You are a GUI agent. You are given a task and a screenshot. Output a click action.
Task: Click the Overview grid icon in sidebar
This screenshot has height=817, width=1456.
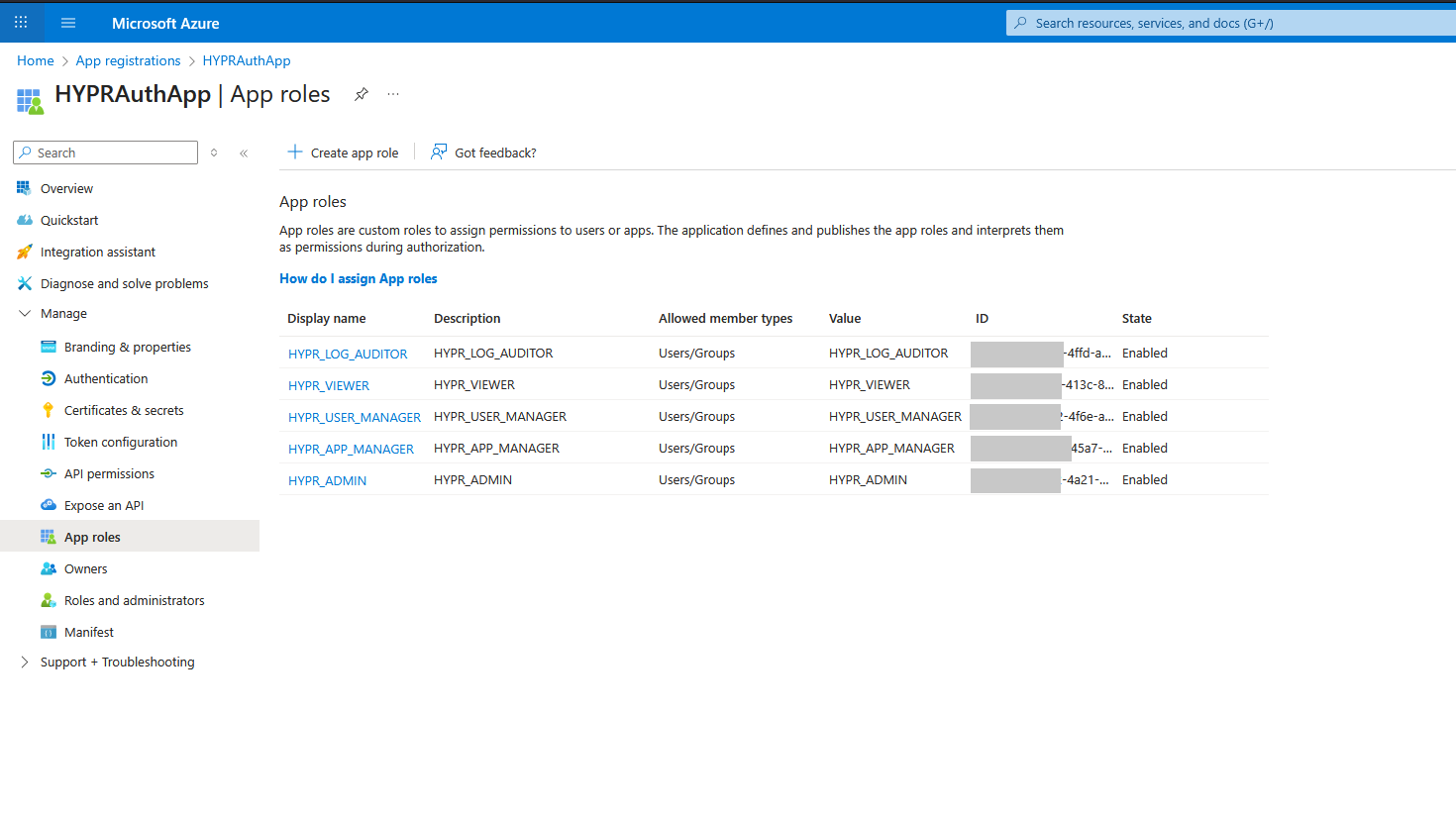24,188
